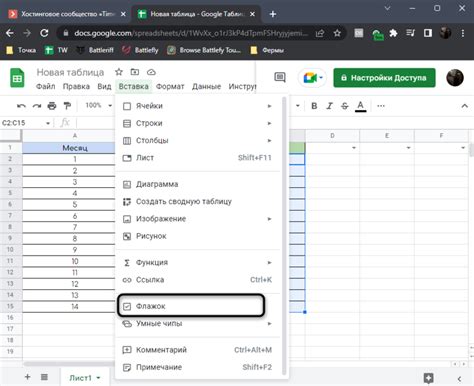
Task: Choose Создать сводную таблицу
Action: tap(199, 202)
